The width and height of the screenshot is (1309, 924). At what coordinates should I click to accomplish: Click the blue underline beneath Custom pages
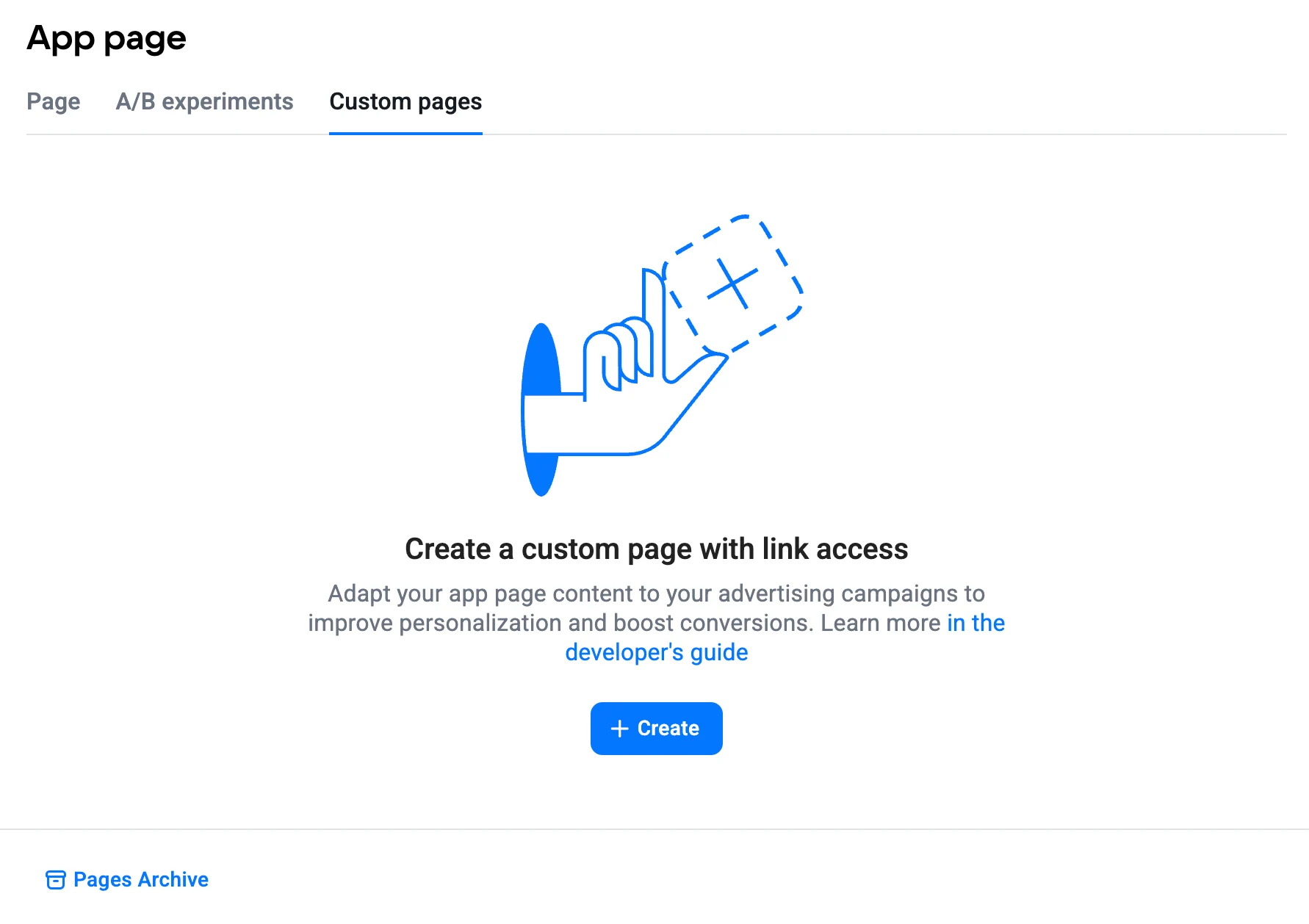[x=405, y=134]
